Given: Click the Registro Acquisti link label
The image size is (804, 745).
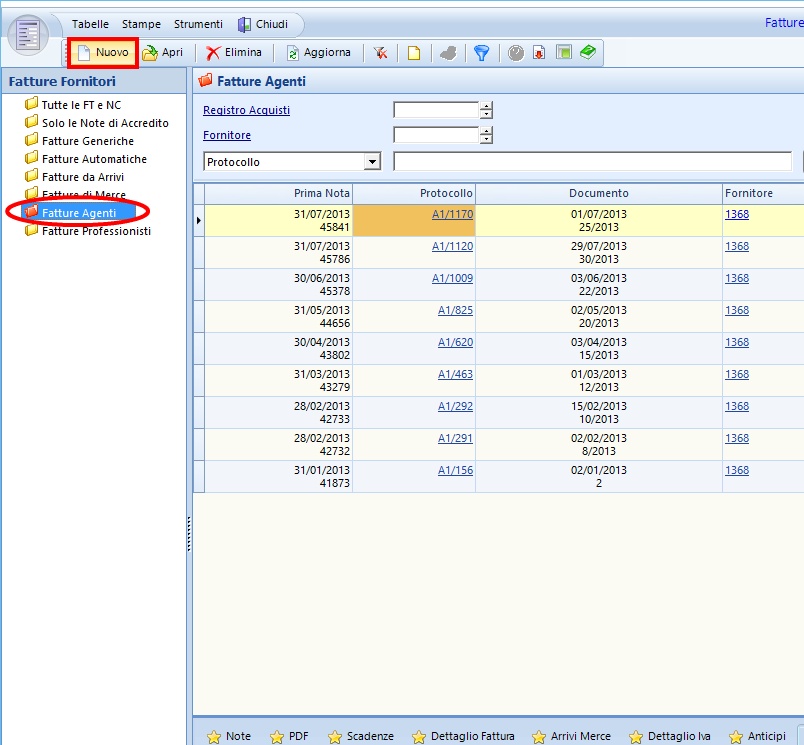Looking at the screenshot, I should 246,110.
